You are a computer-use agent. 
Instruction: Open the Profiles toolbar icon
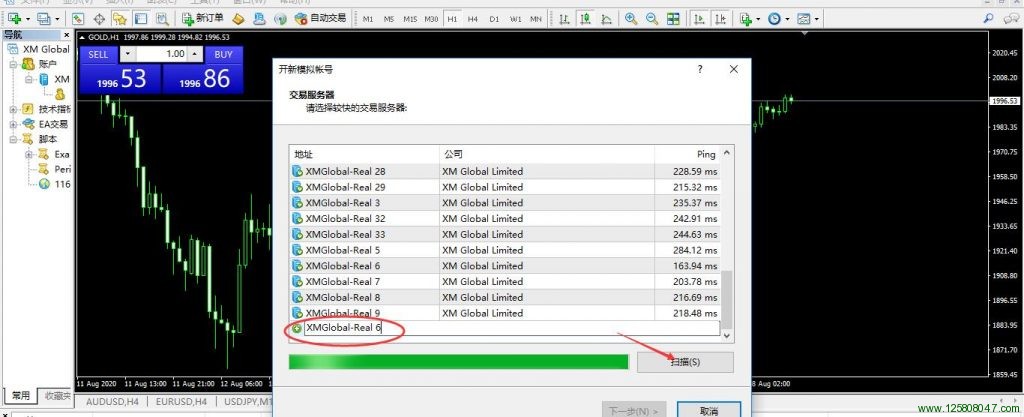coord(44,19)
